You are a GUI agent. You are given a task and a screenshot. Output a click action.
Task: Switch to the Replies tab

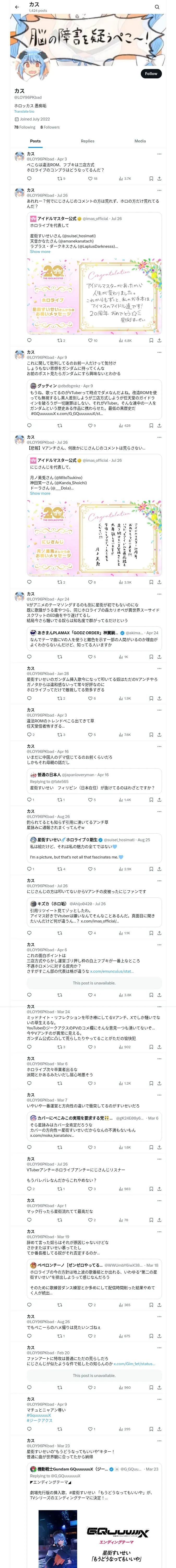(87, 141)
